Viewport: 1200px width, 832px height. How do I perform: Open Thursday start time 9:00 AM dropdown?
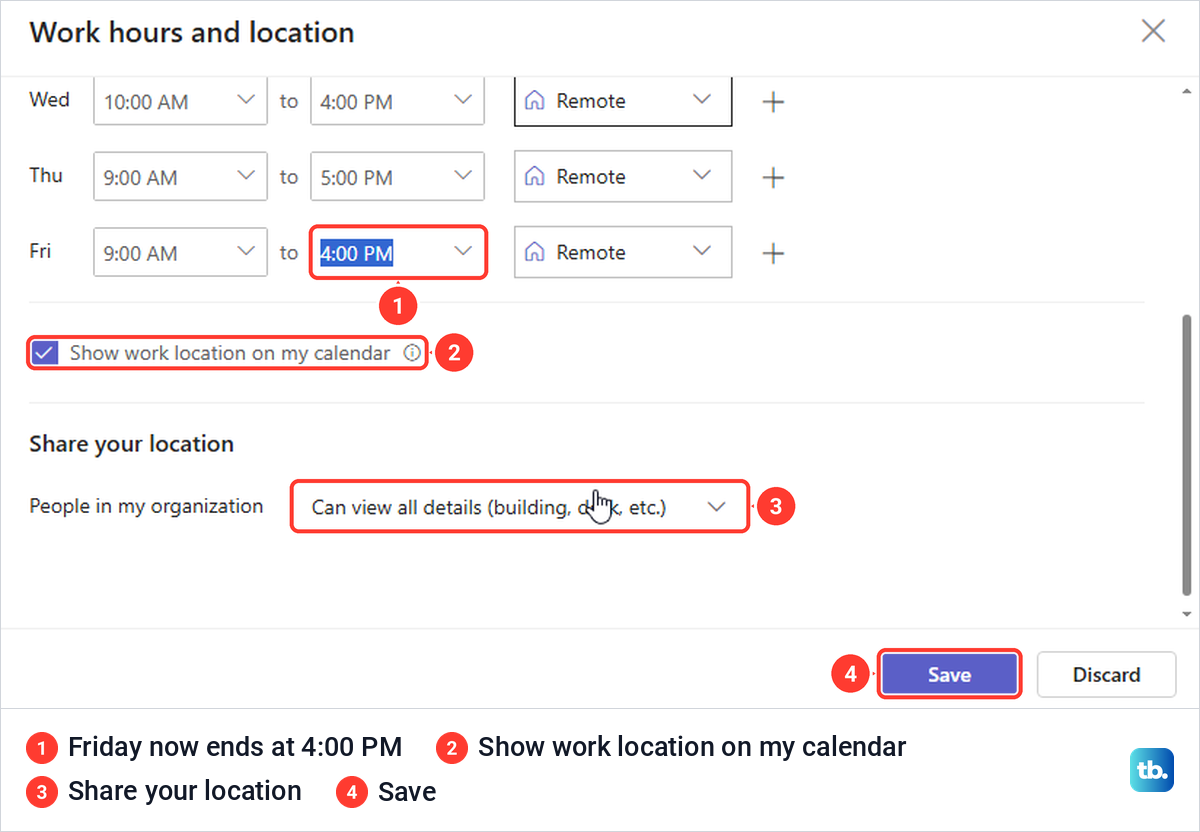click(180, 177)
